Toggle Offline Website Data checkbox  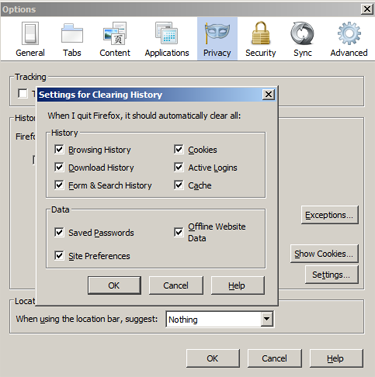[179, 232]
